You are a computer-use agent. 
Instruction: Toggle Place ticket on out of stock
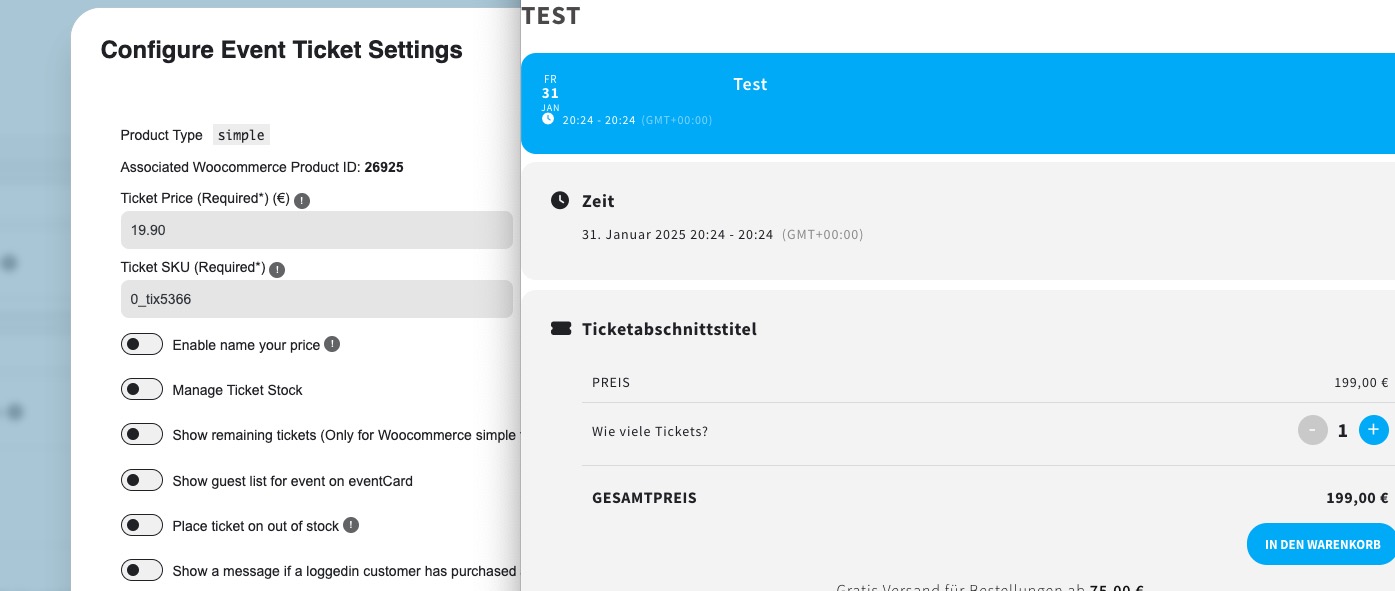(x=142, y=525)
